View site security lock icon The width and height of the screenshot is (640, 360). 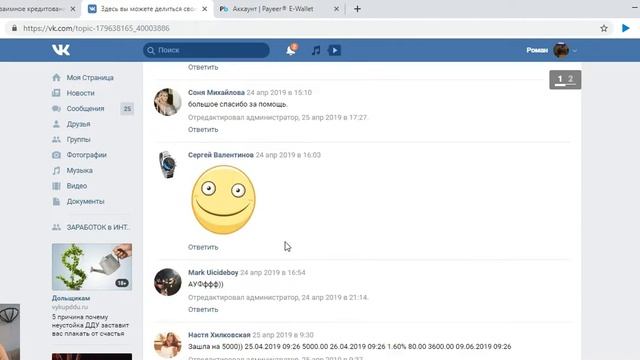14,28
